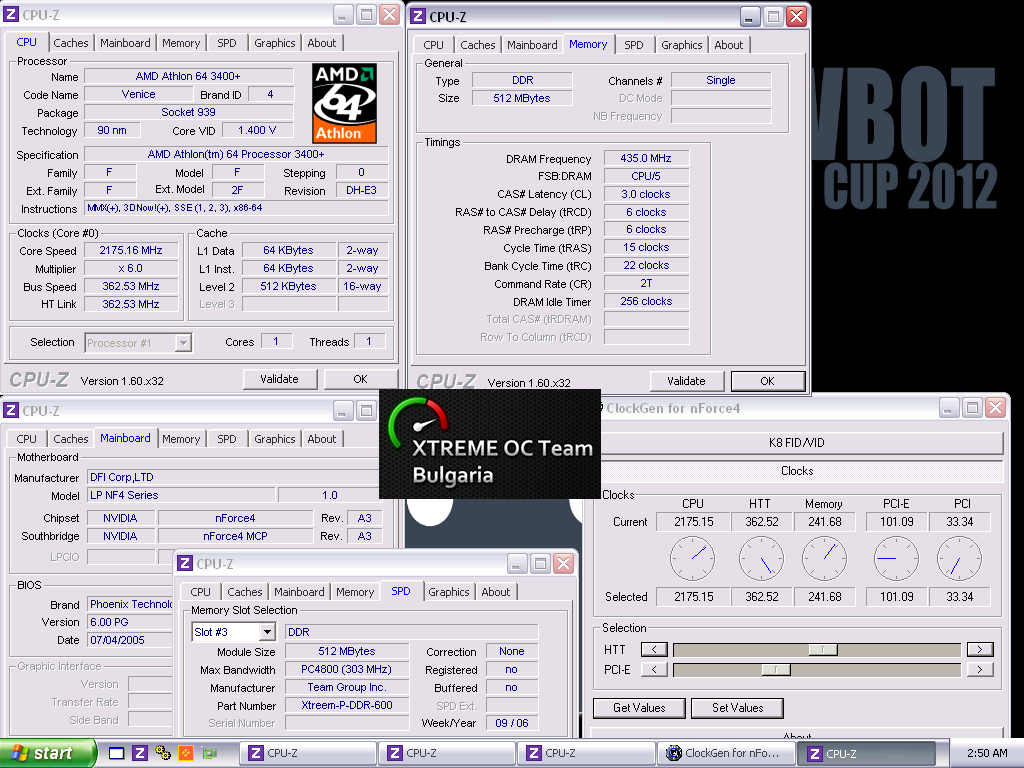This screenshot has width=1024, height=768.
Task: Launch CPU-Z from quick launch Z icon
Action: tap(140, 753)
